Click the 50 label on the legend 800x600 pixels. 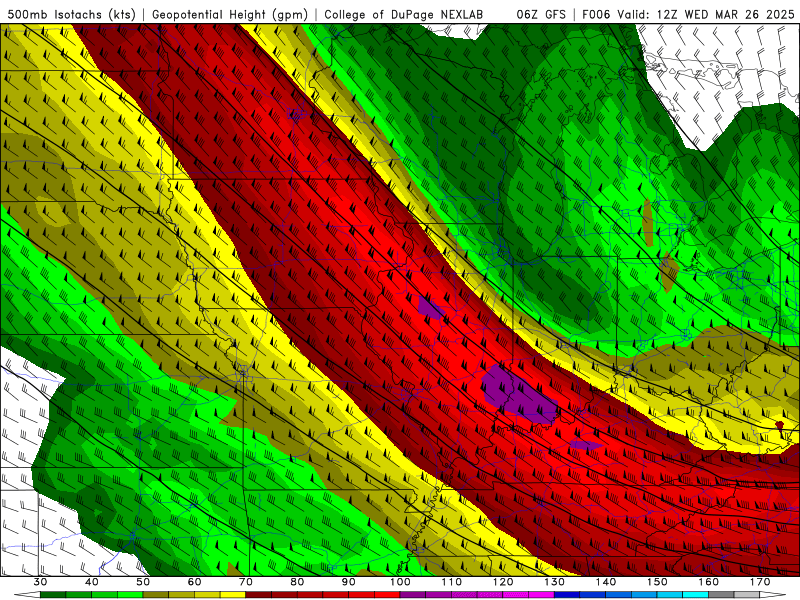(143, 582)
